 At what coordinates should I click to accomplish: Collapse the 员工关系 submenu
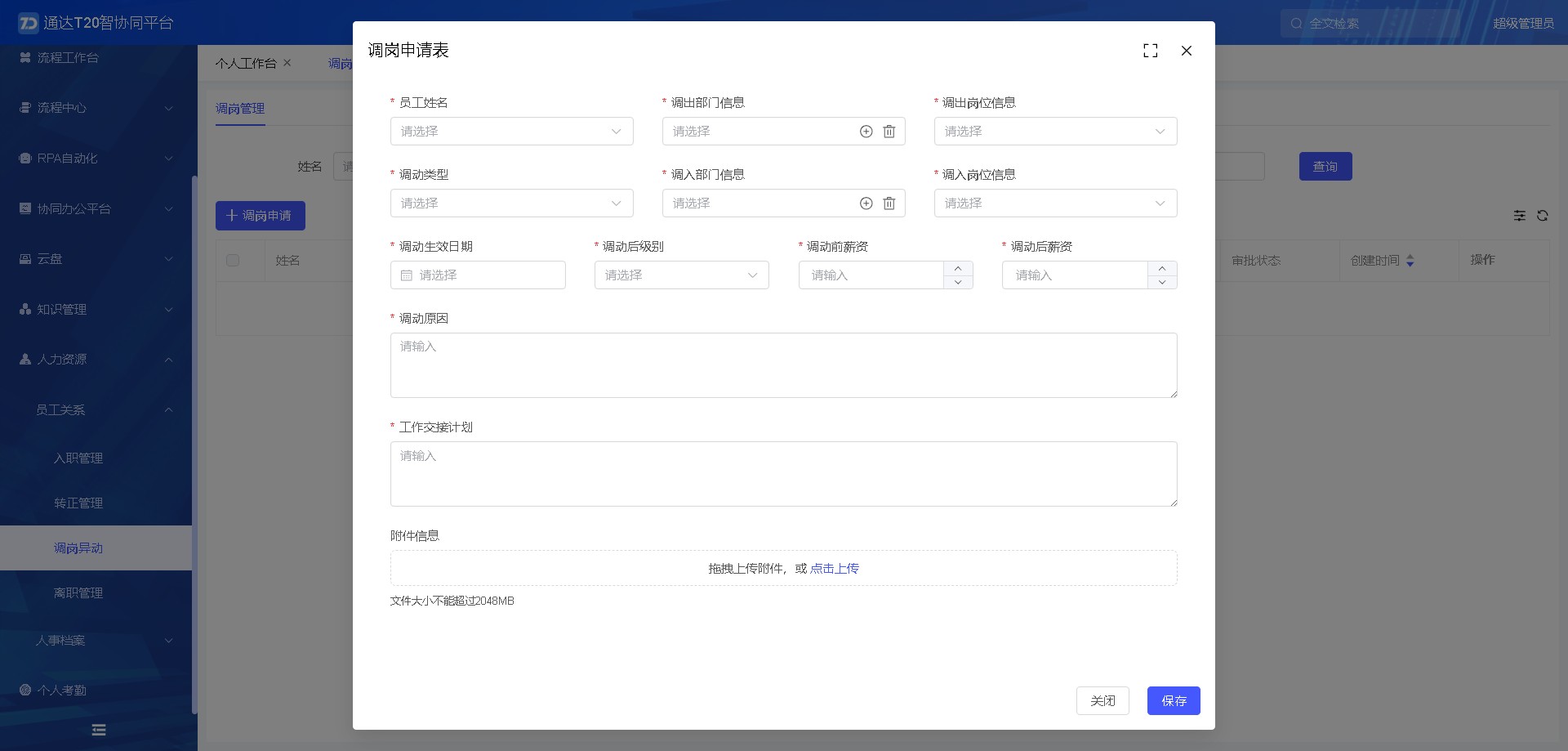[x=169, y=410]
